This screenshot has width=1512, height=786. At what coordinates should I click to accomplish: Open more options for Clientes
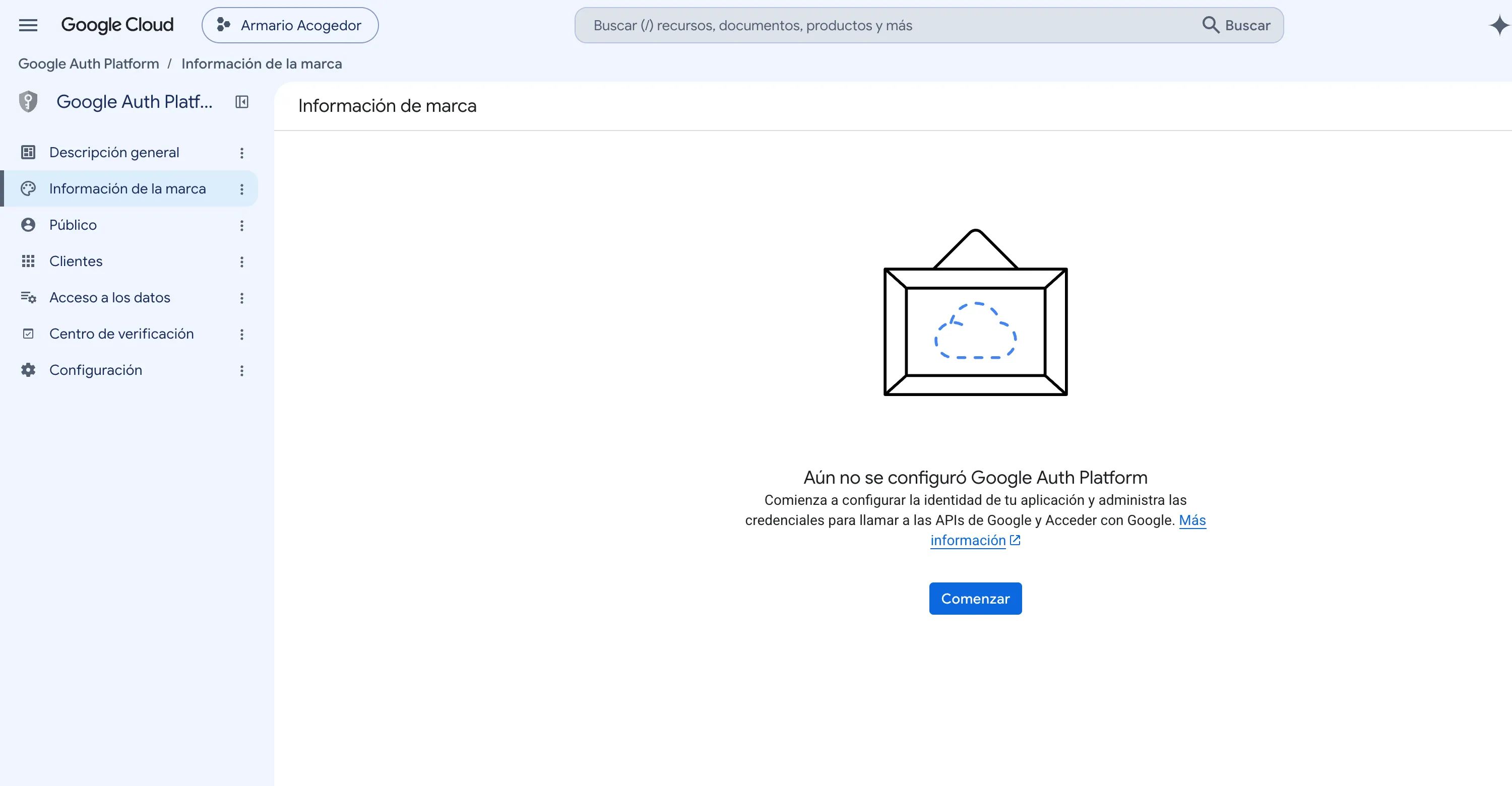point(242,262)
